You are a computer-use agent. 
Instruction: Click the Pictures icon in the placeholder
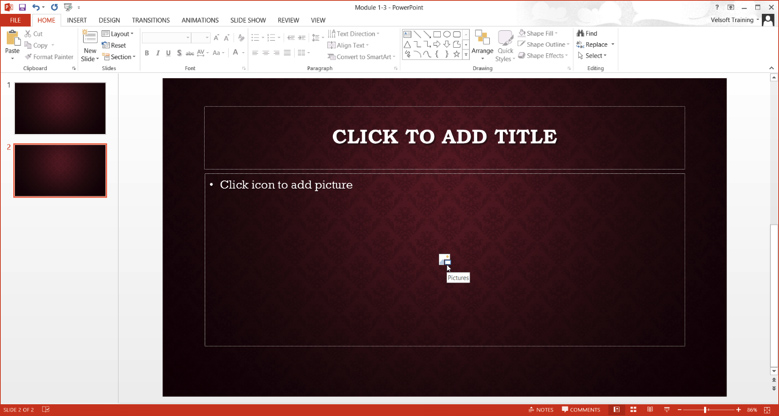[x=445, y=260]
